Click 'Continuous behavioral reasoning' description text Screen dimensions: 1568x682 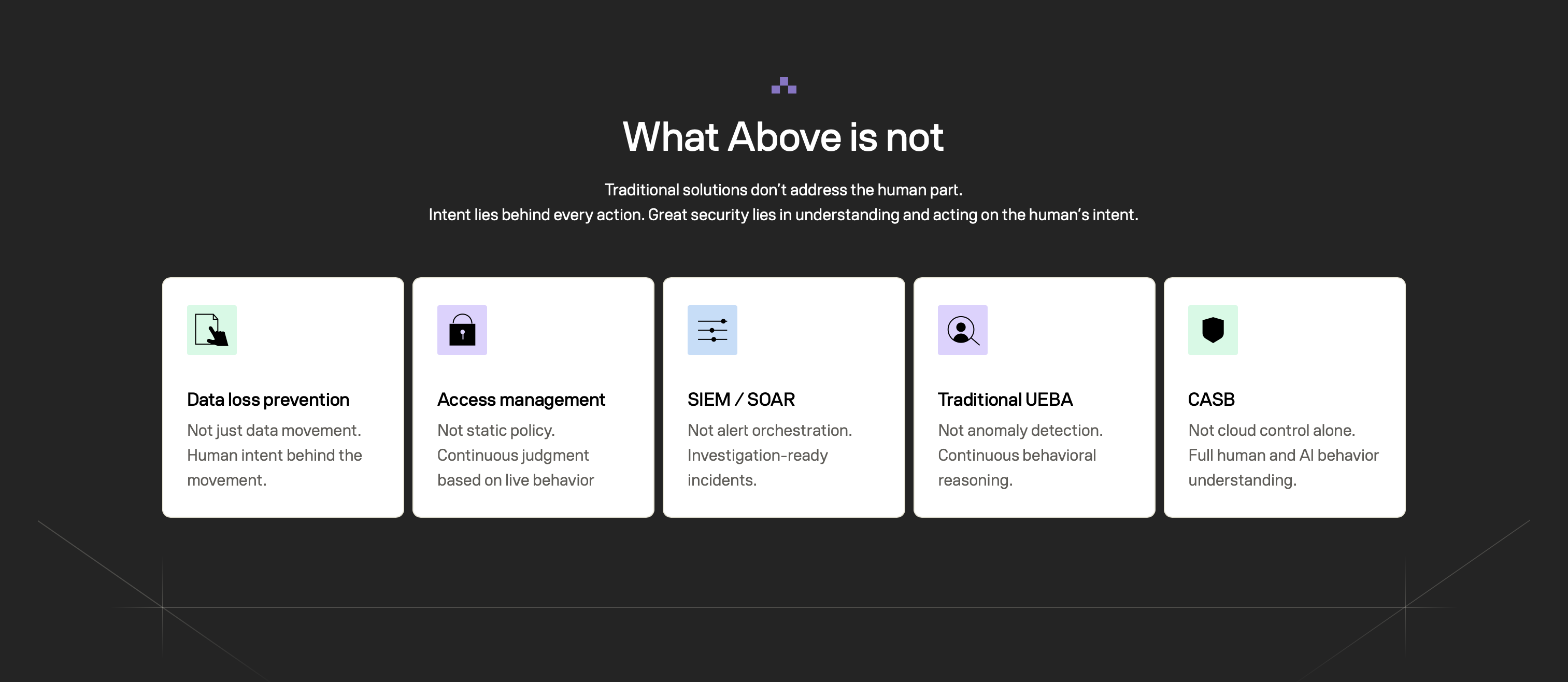click(1017, 467)
